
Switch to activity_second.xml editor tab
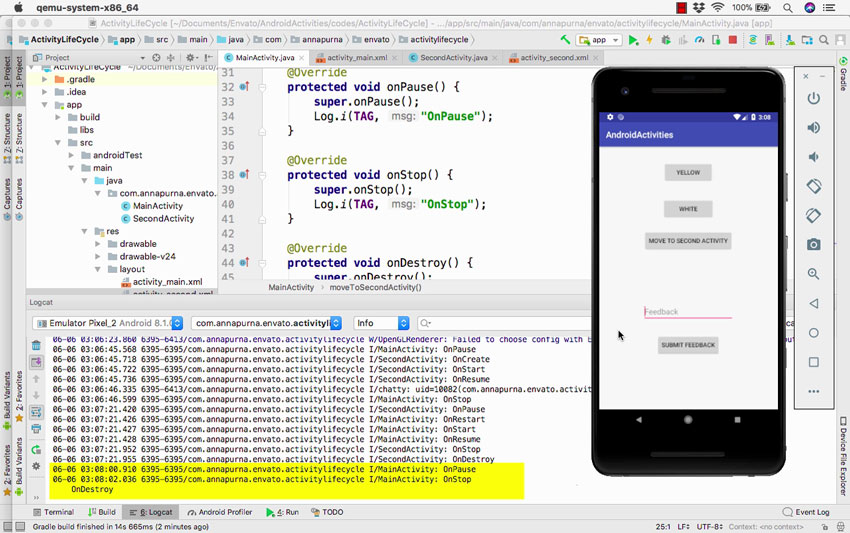pos(553,57)
